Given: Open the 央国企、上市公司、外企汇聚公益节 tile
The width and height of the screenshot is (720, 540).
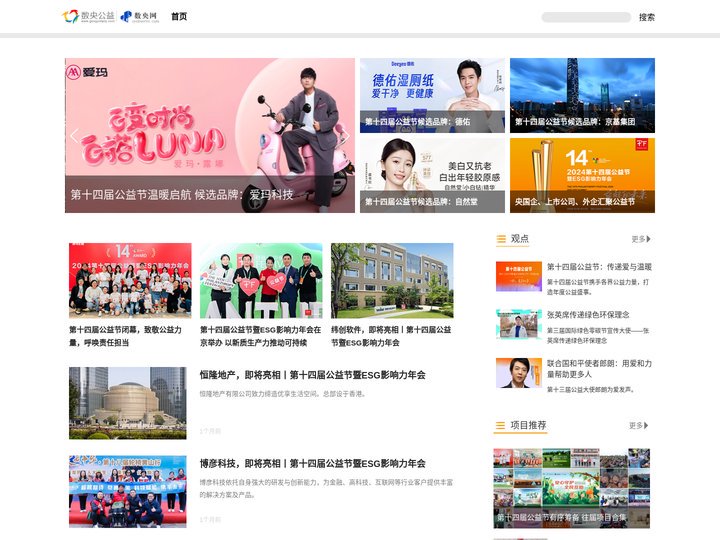Looking at the screenshot, I should click(x=582, y=175).
